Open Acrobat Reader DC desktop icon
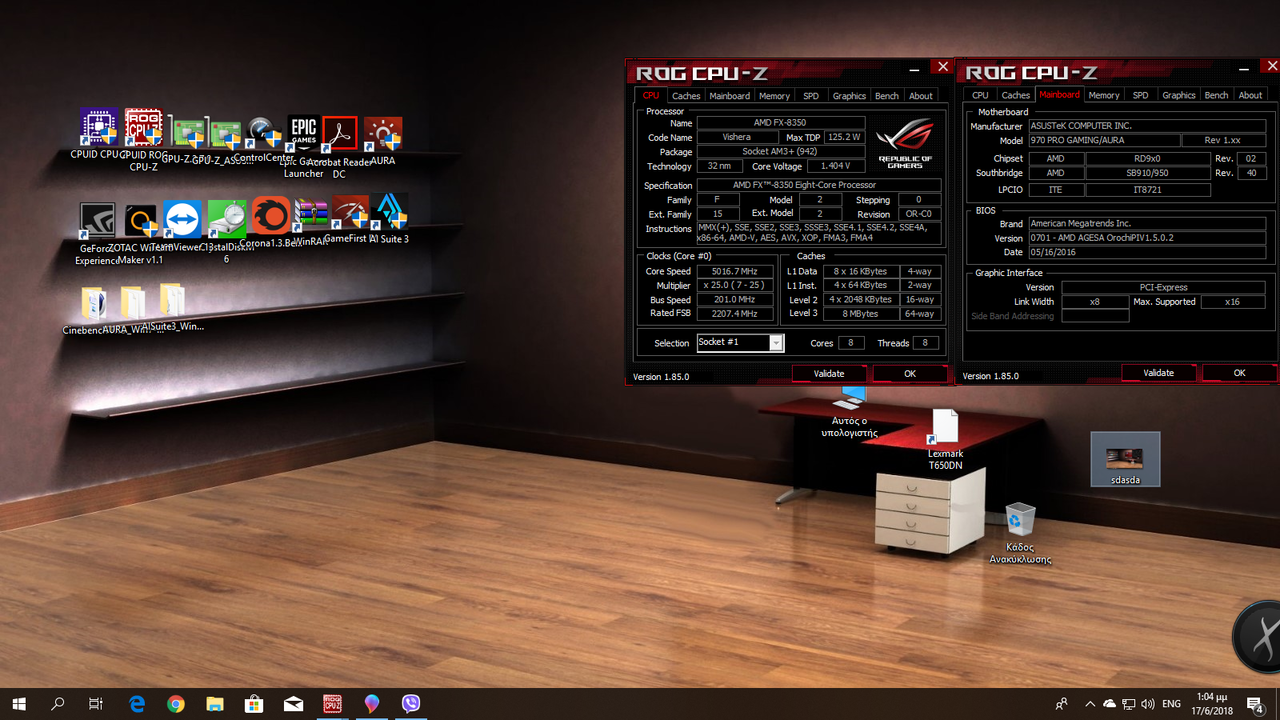Screen dimensions: 1280x720 (339, 133)
